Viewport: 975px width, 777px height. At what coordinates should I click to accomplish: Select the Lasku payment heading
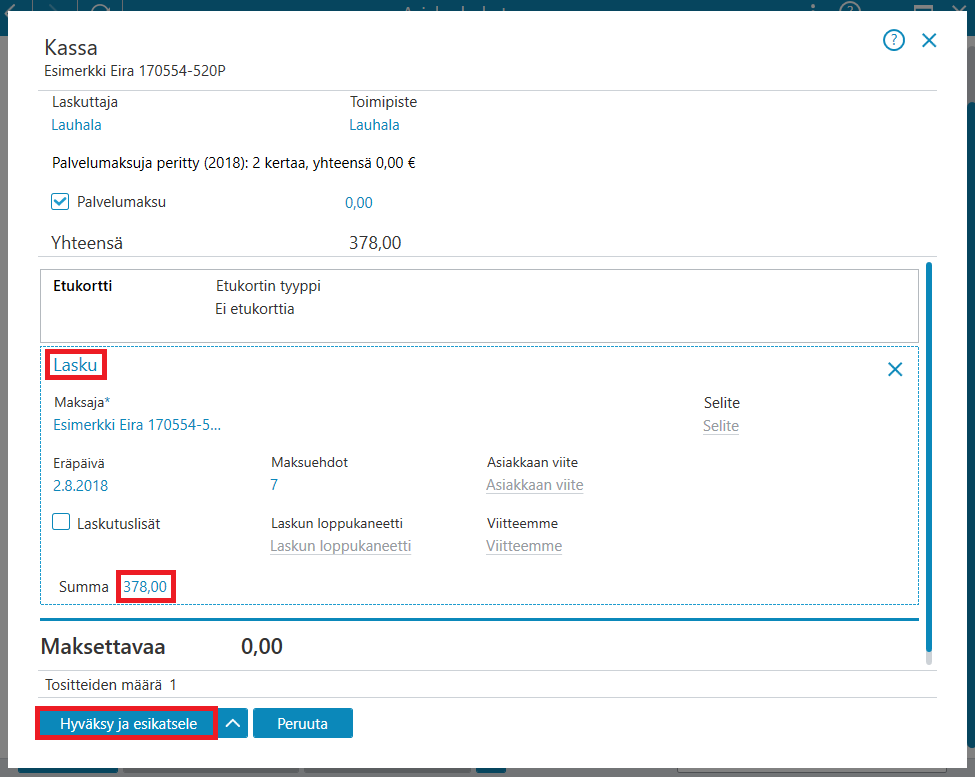pos(75,365)
